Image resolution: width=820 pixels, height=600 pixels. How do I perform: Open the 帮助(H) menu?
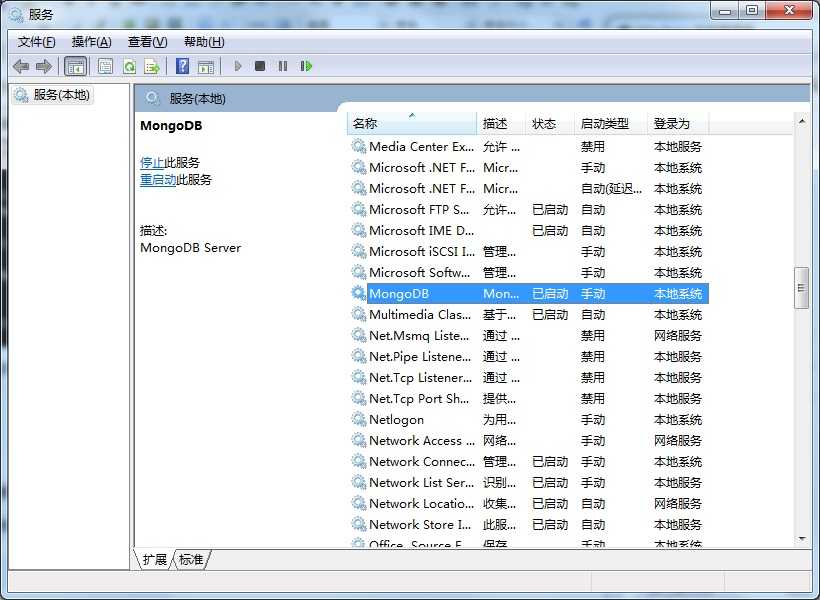tap(204, 42)
